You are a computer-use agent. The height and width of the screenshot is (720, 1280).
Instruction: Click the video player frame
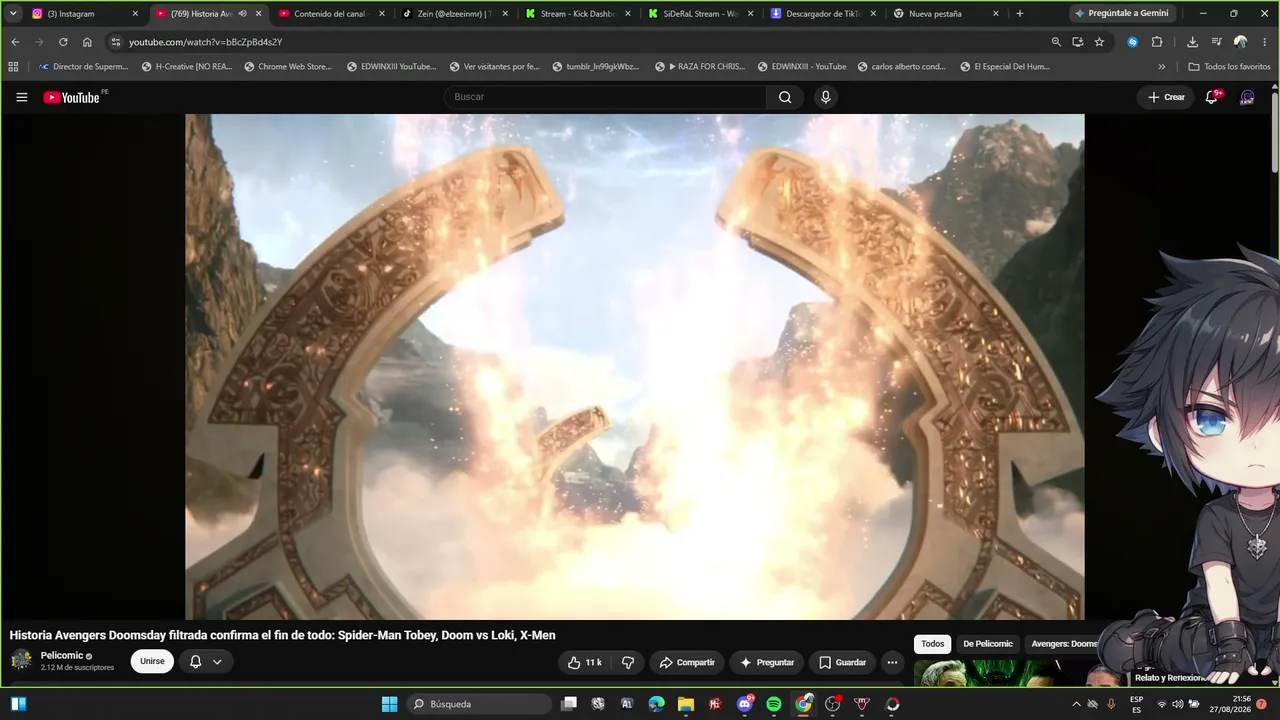pyautogui.click(x=635, y=366)
